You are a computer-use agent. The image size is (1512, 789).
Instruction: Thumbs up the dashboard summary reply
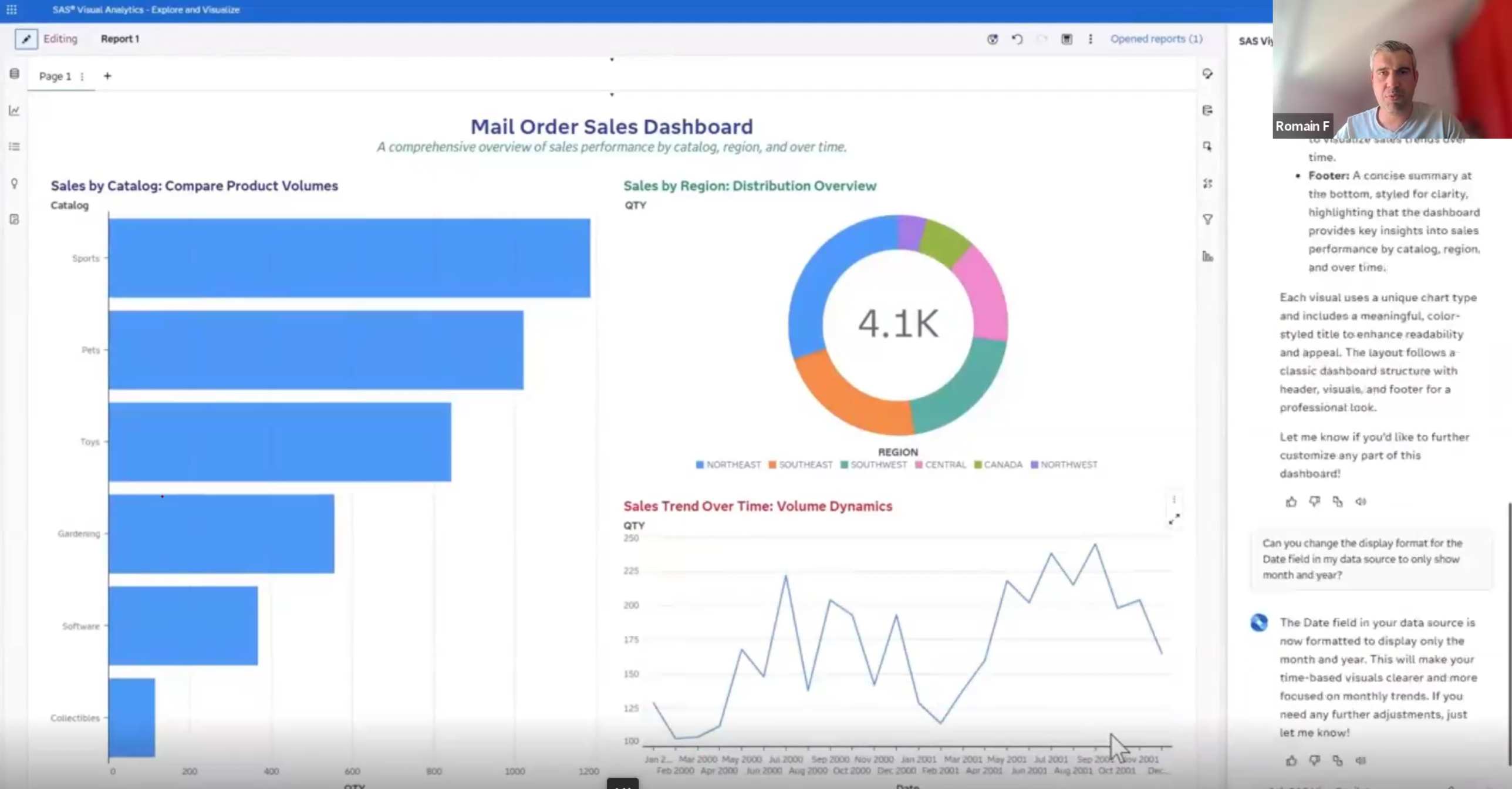pos(1291,502)
